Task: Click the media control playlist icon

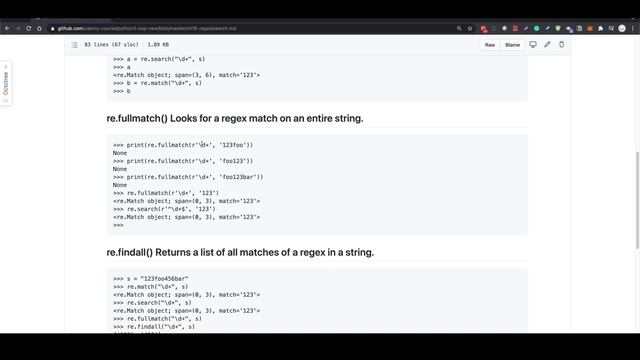Action: coord(611,29)
